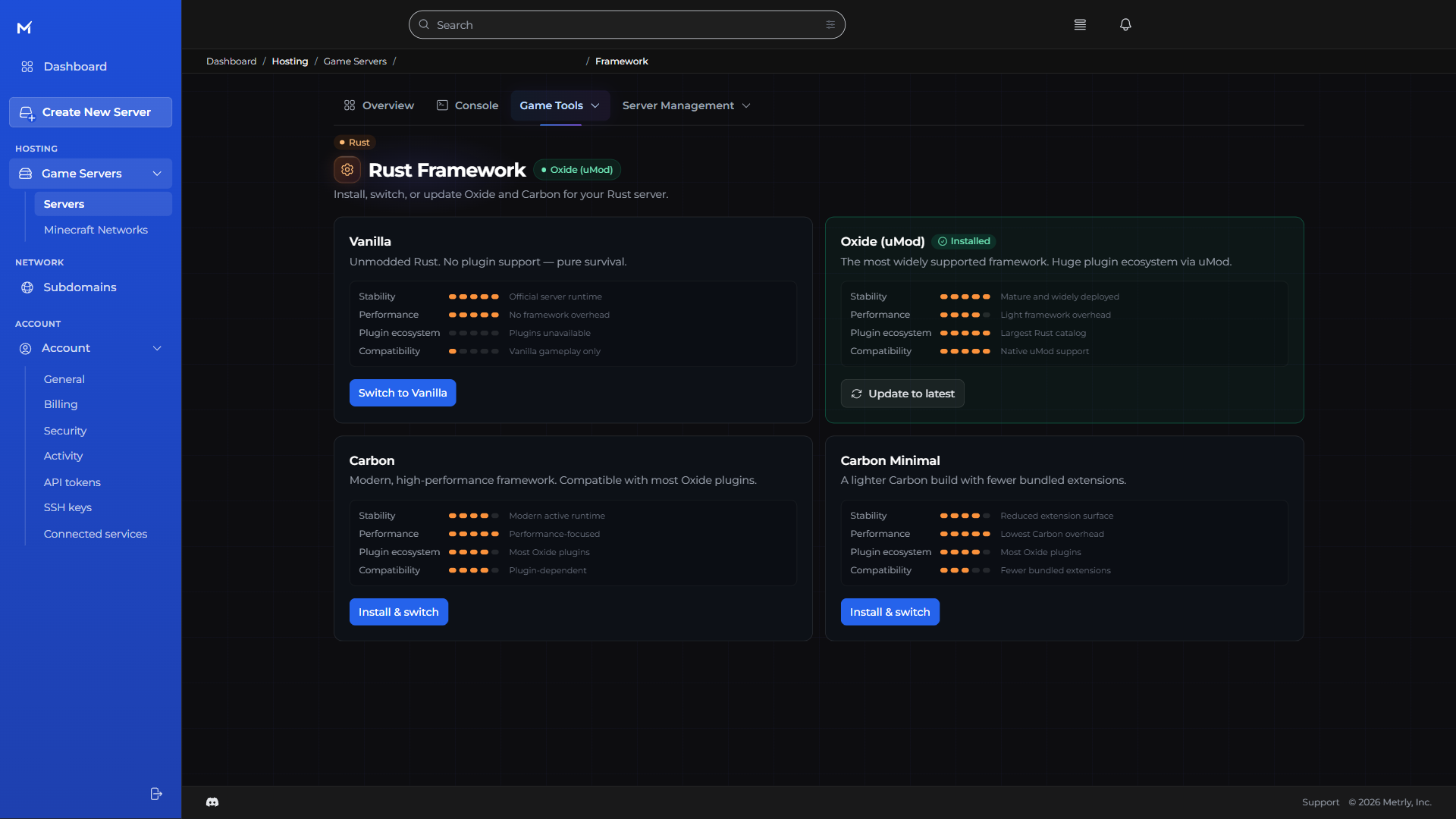Collapse the Account section chevron
This screenshot has width=1456, height=819.
click(157, 348)
